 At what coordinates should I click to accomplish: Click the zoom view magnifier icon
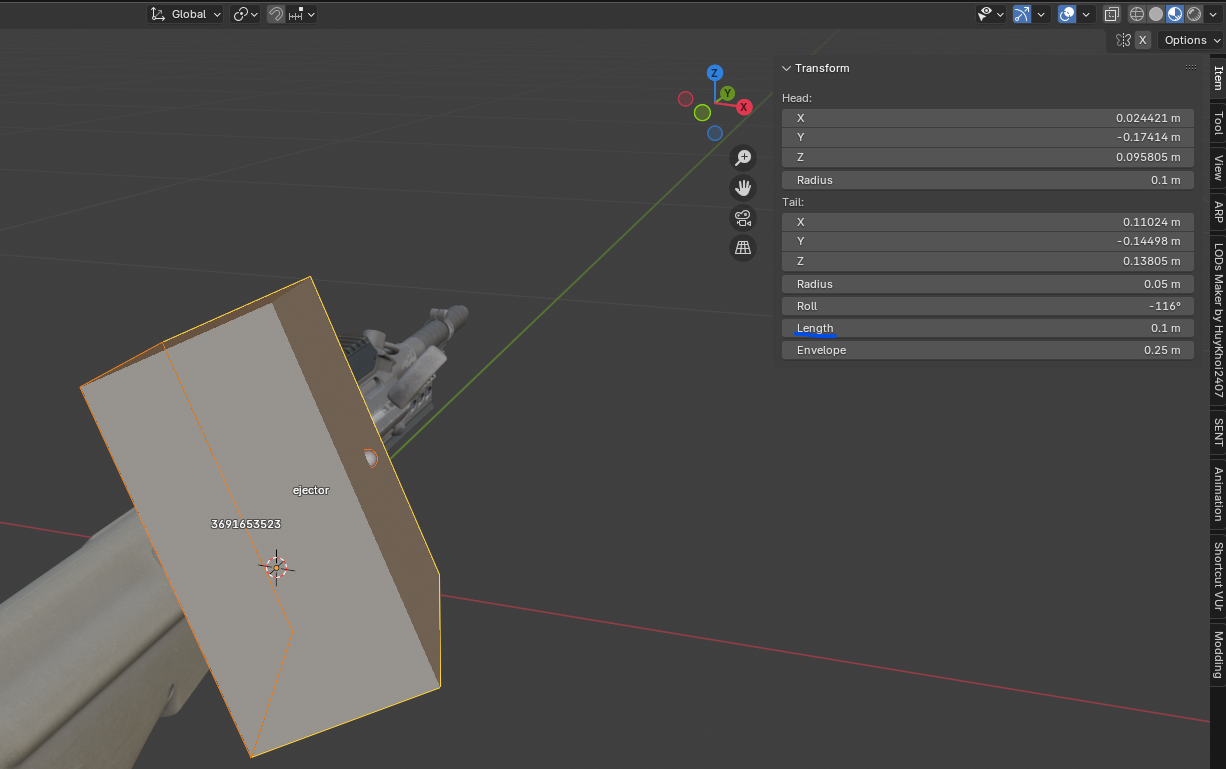pyautogui.click(x=743, y=157)
